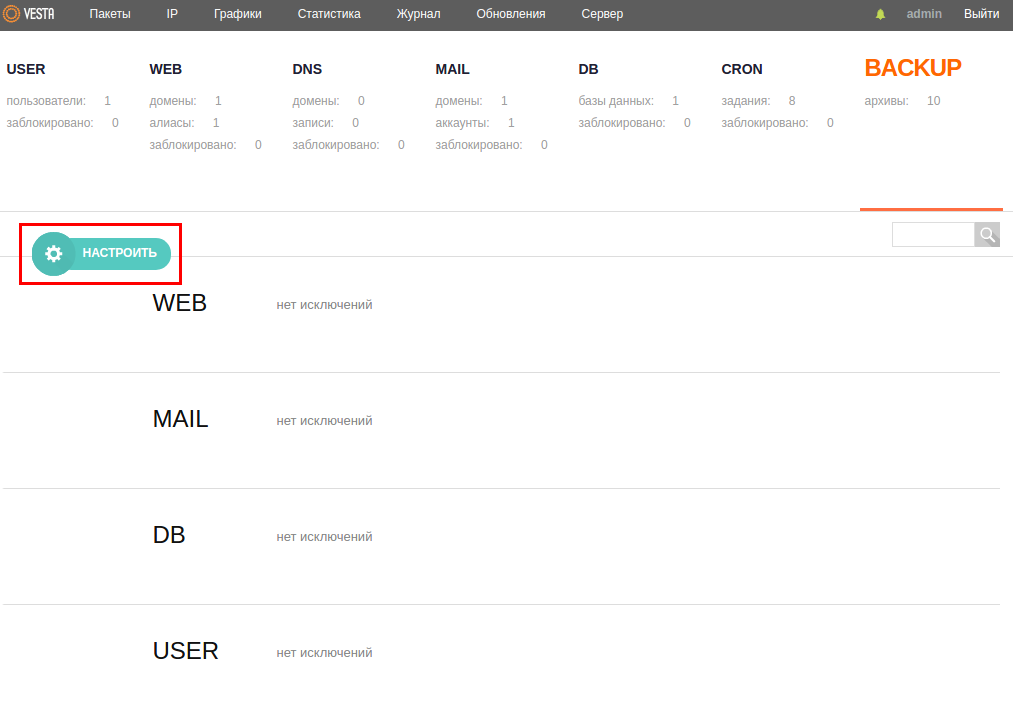Click the Настроить label text
The height and width of the screenshot is (714, 1013).
120,253
